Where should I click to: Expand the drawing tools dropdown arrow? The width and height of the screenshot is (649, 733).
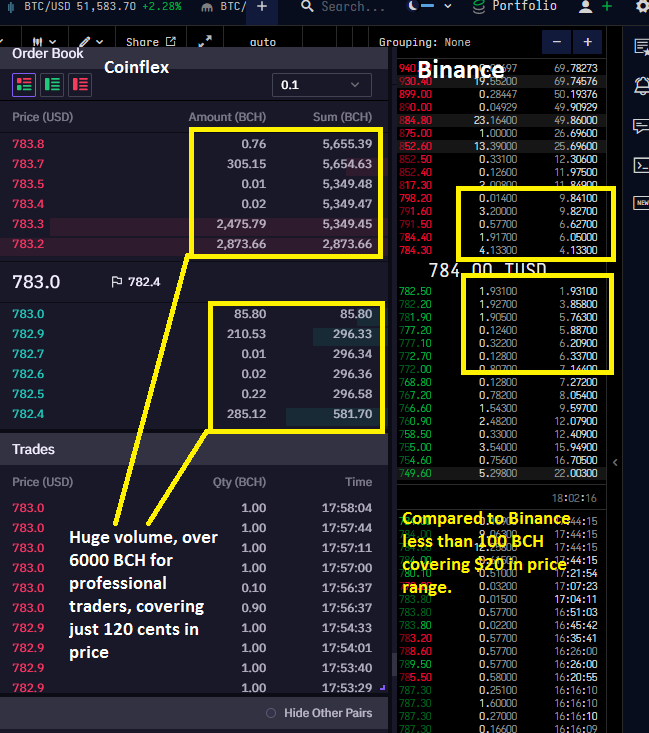click(99, 42)
